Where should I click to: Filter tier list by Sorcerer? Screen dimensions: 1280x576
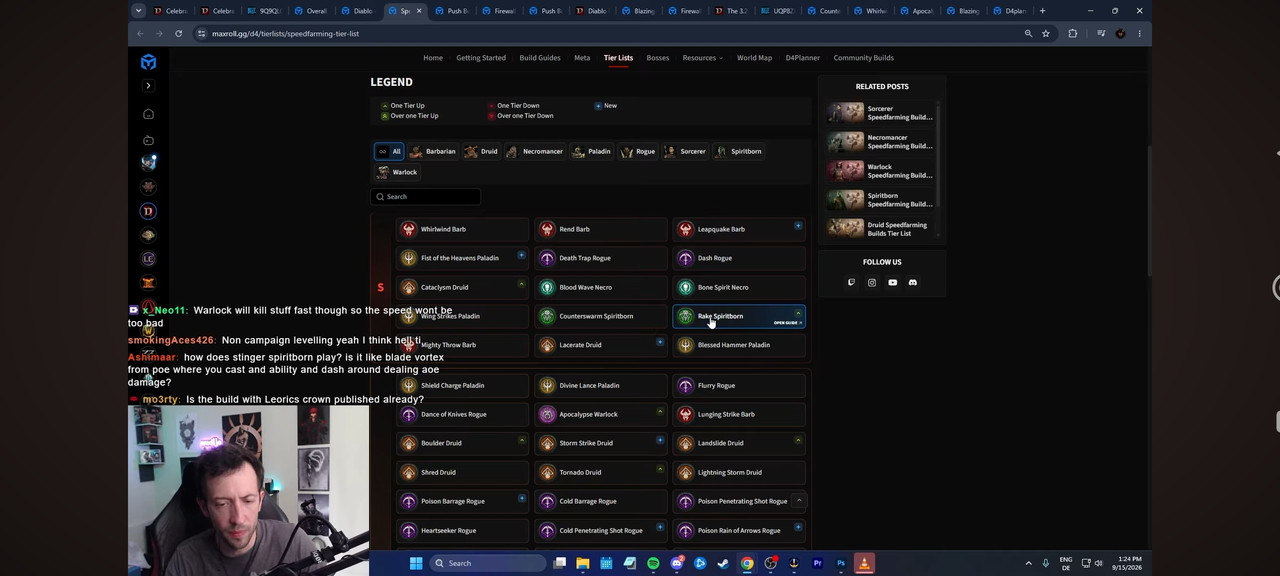pyautogui.click(x=685, y=151)
